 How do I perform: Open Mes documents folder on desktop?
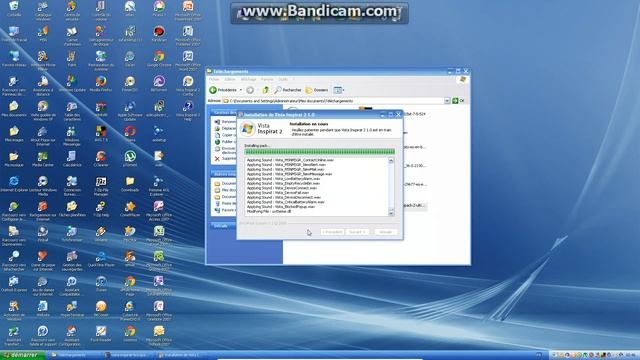[14, 109]
